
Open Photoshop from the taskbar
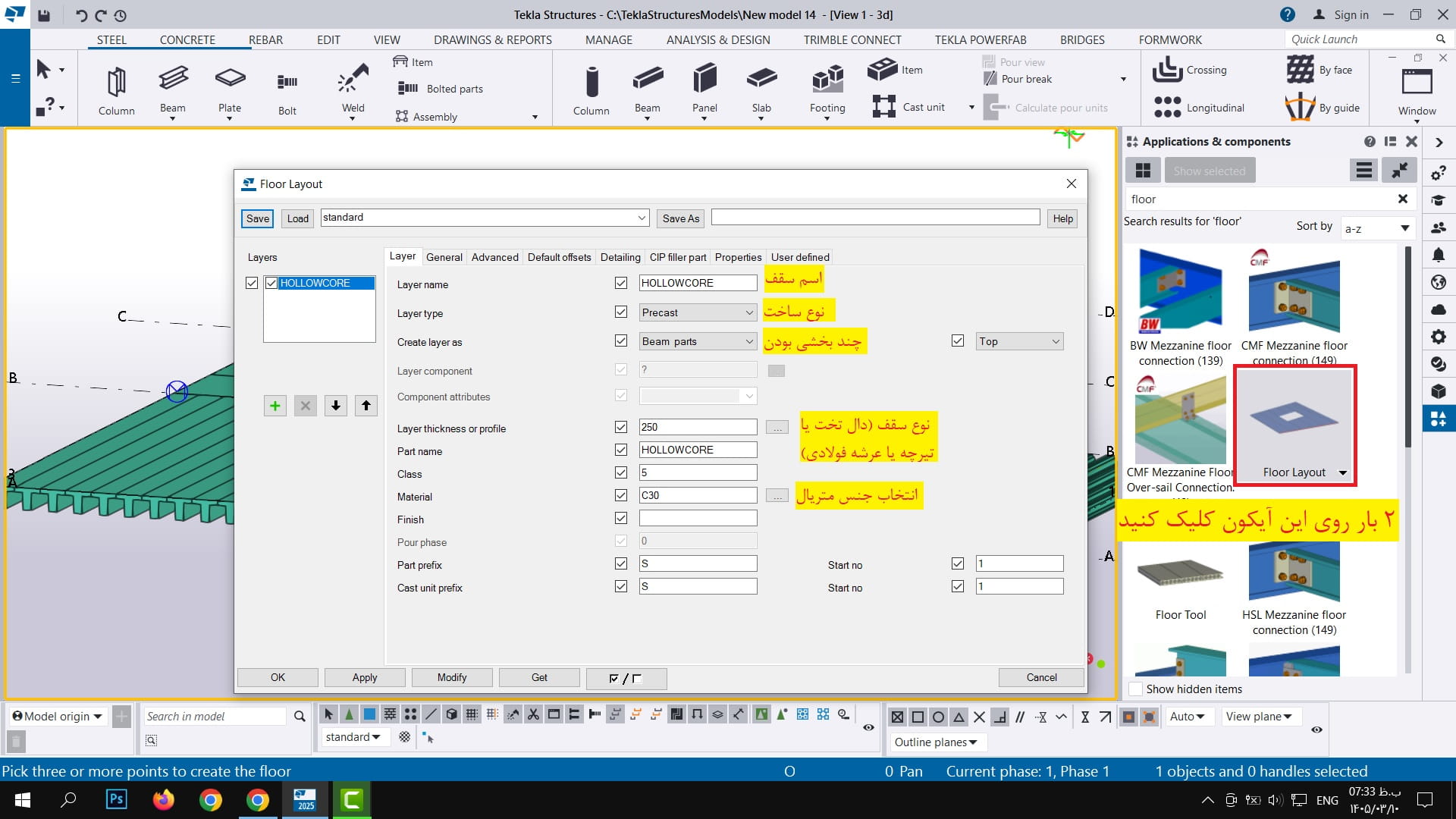(x=116, y=800)
